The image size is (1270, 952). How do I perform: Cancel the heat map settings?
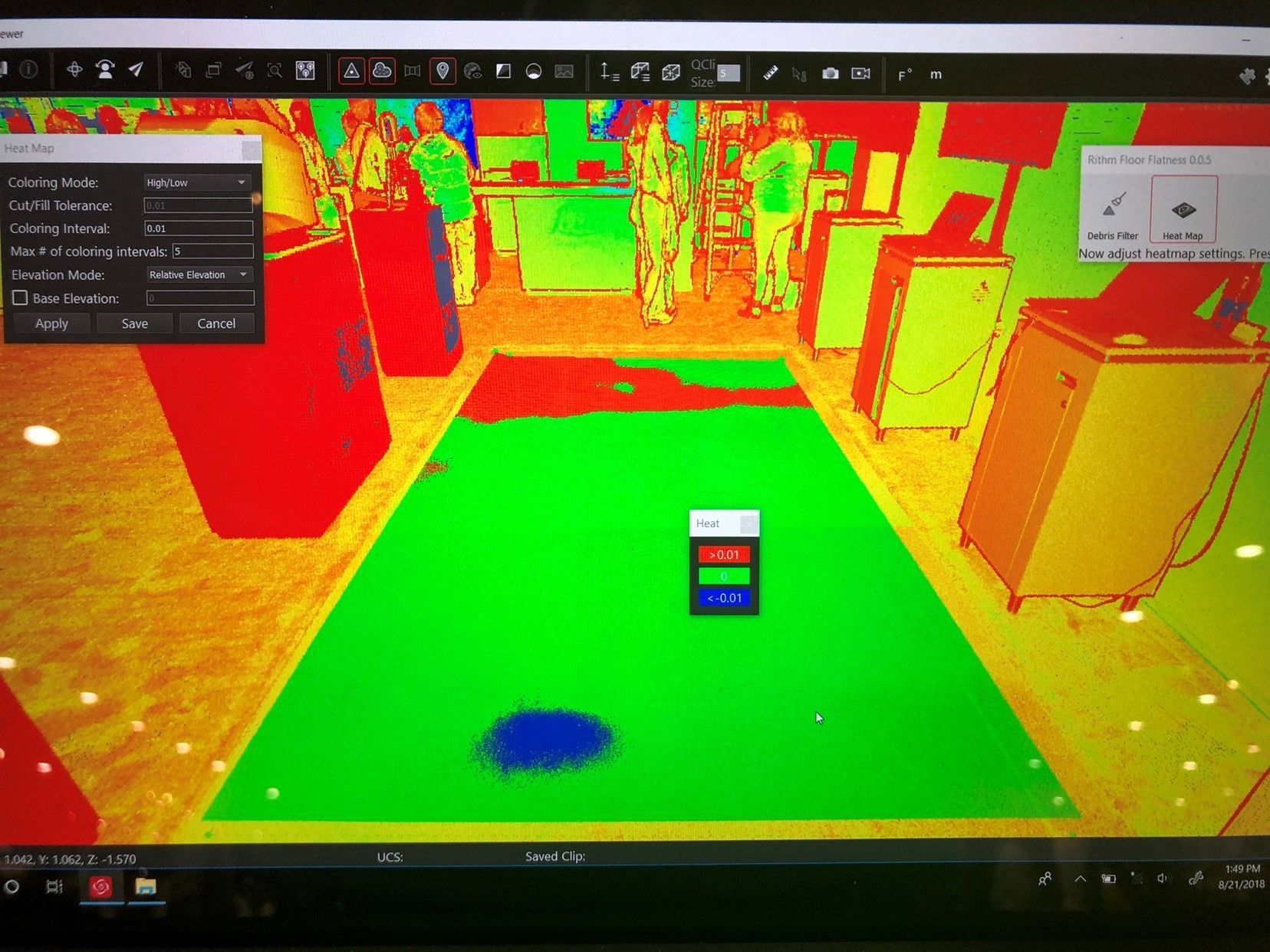[216, 323]
